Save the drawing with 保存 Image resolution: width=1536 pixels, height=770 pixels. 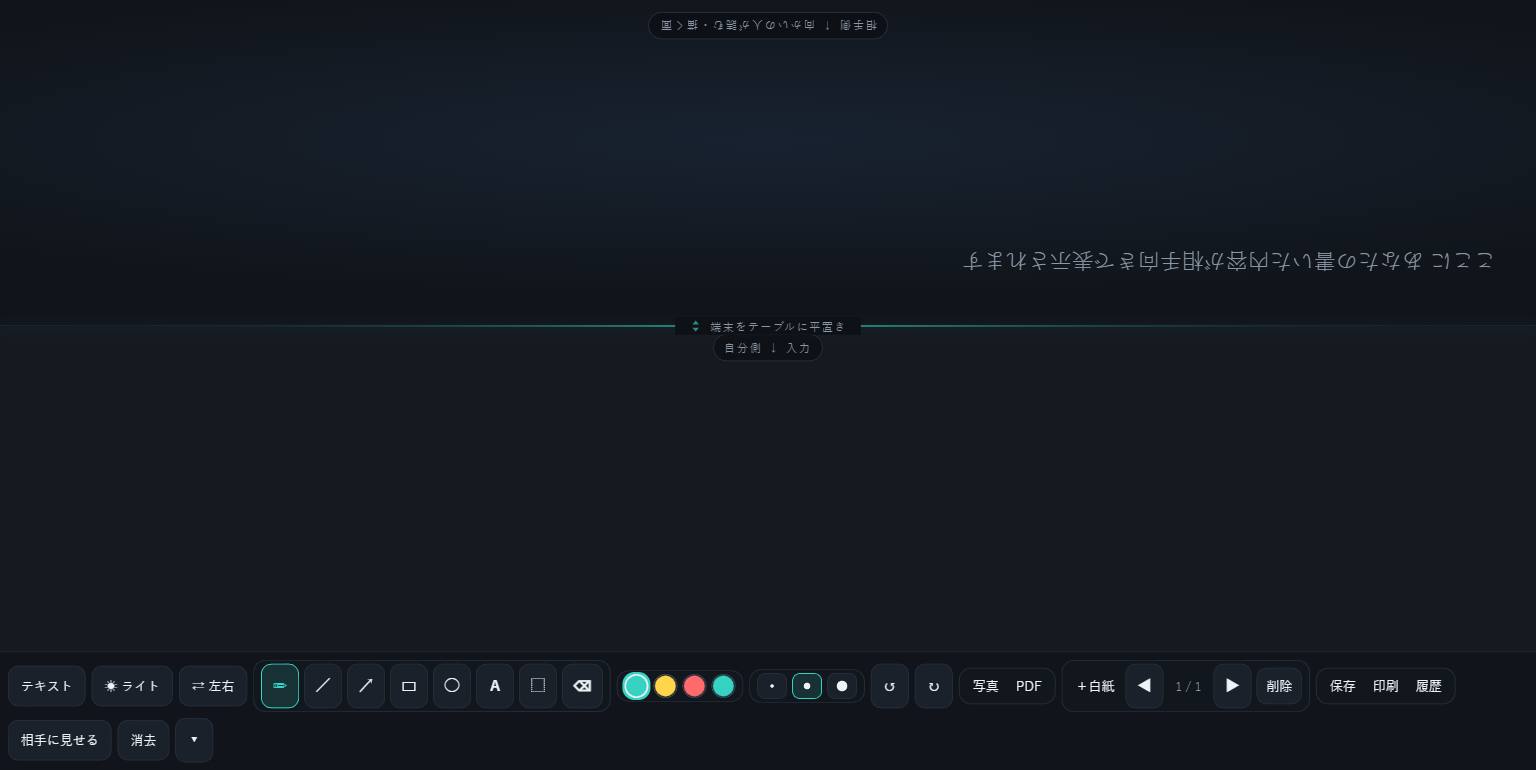(1343, 686)
